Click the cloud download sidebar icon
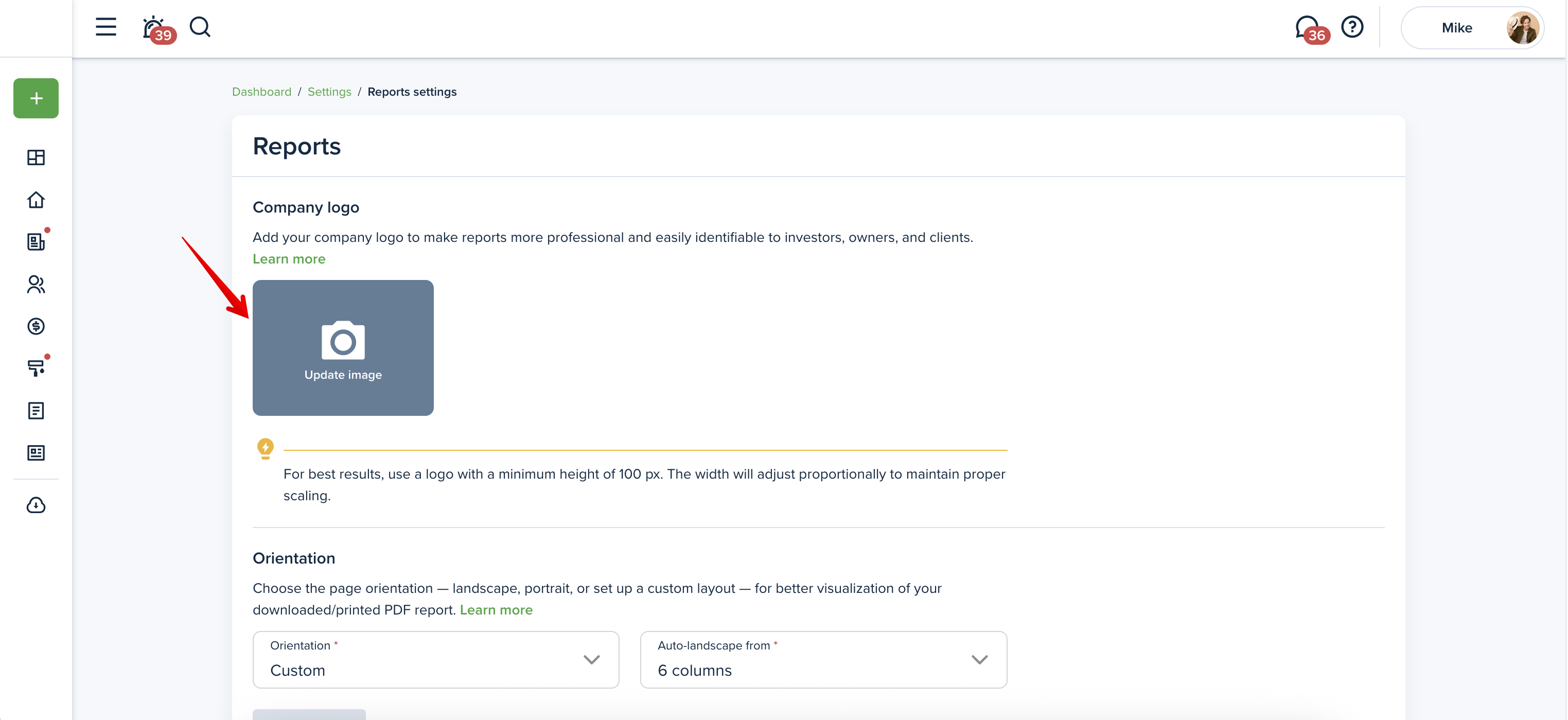Viewport: 1568px width, 720px height. (36, 505)
